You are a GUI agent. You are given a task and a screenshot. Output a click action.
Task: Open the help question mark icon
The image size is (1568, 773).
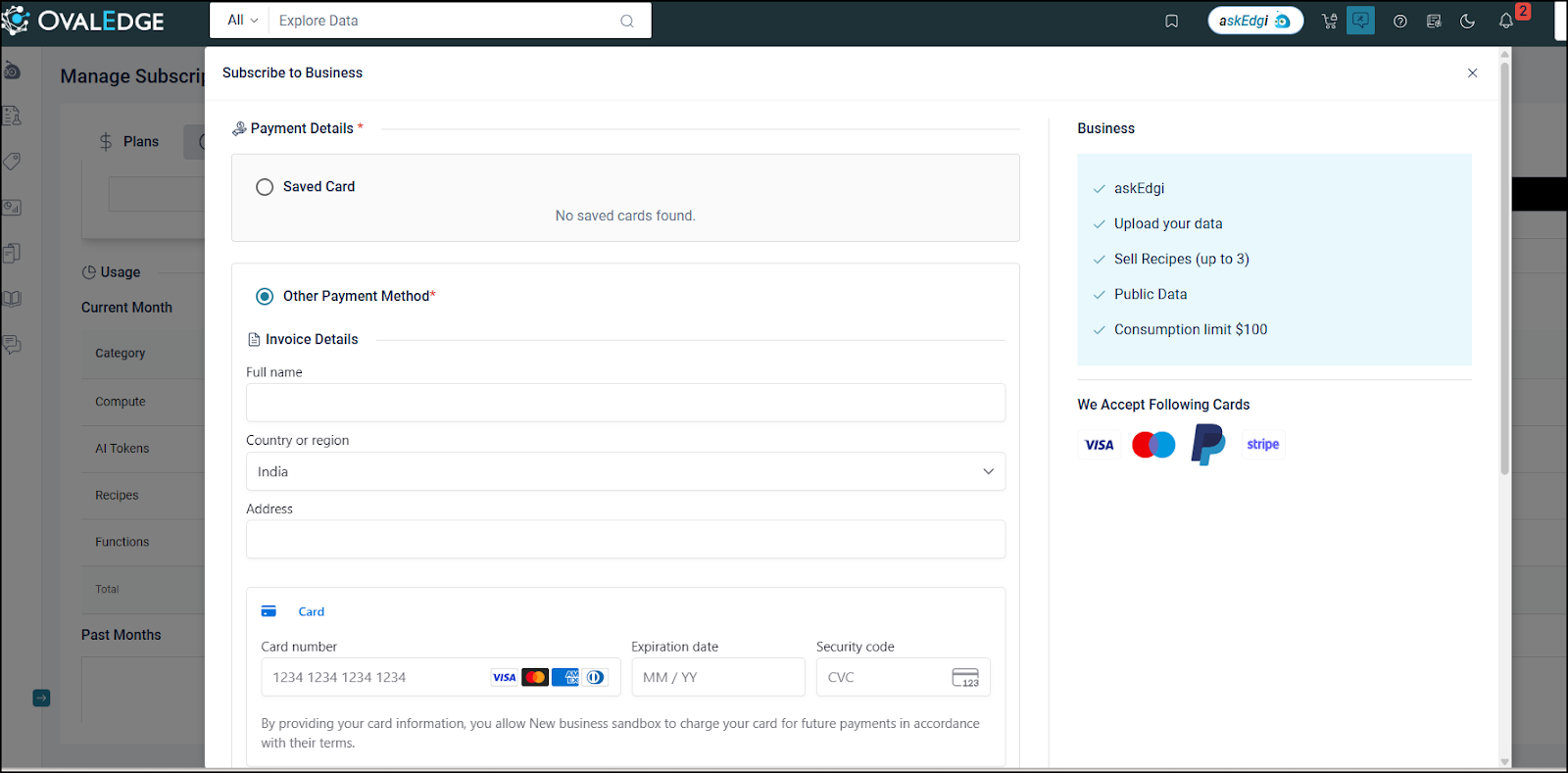tap(1400, 21)
